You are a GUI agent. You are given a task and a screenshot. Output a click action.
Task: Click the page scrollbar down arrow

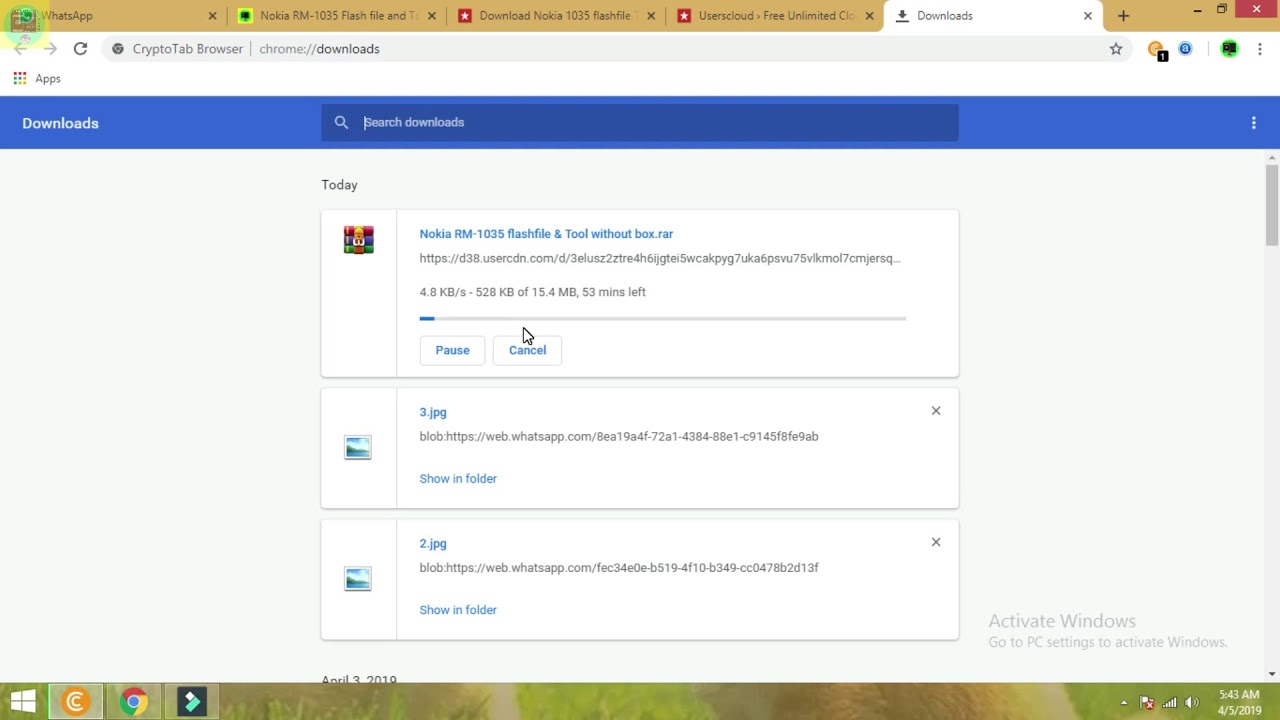(x=1272, y=674)
